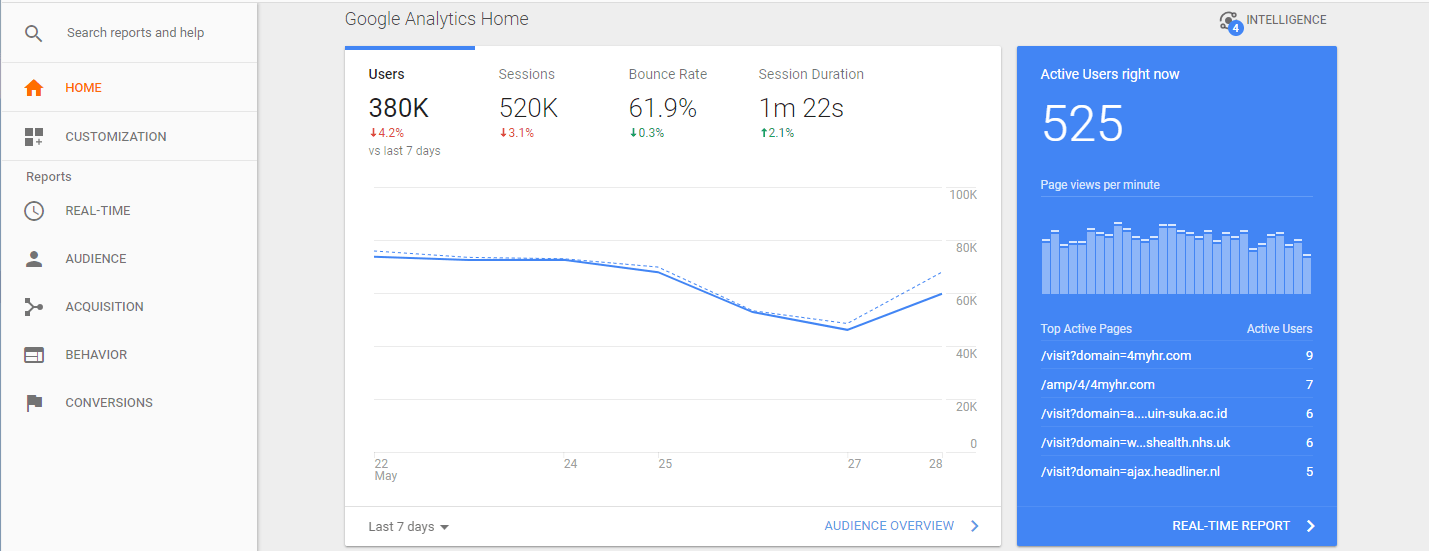Screen dimensions: 1429x551
Task: Click the Top Active Pages header
Action: point(1086,329)
